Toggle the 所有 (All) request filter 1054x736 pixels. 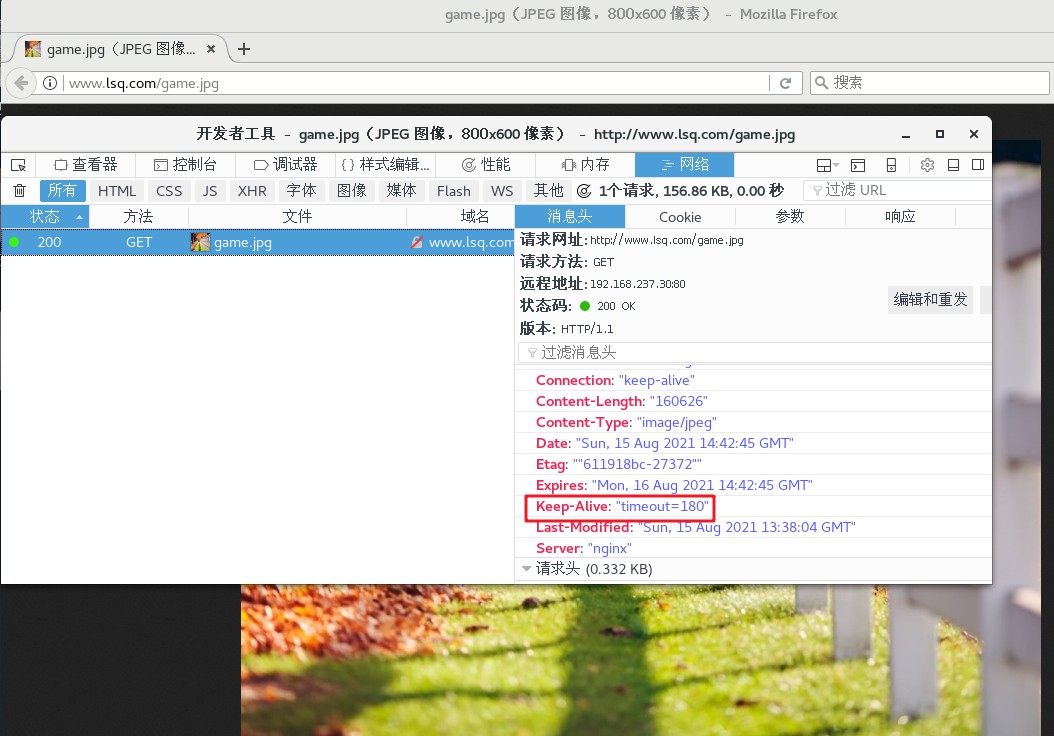click(x=63, y=191)
